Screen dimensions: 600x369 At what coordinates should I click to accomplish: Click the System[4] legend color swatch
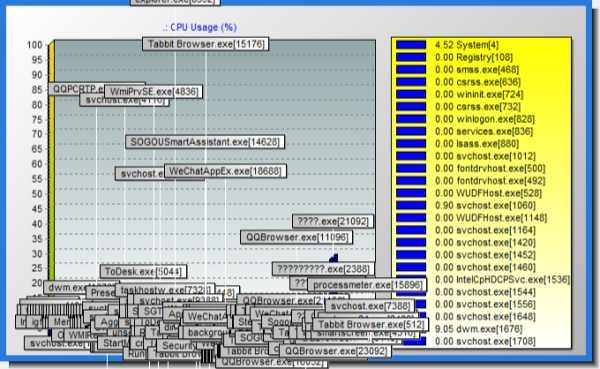click(x=411, y=45)
